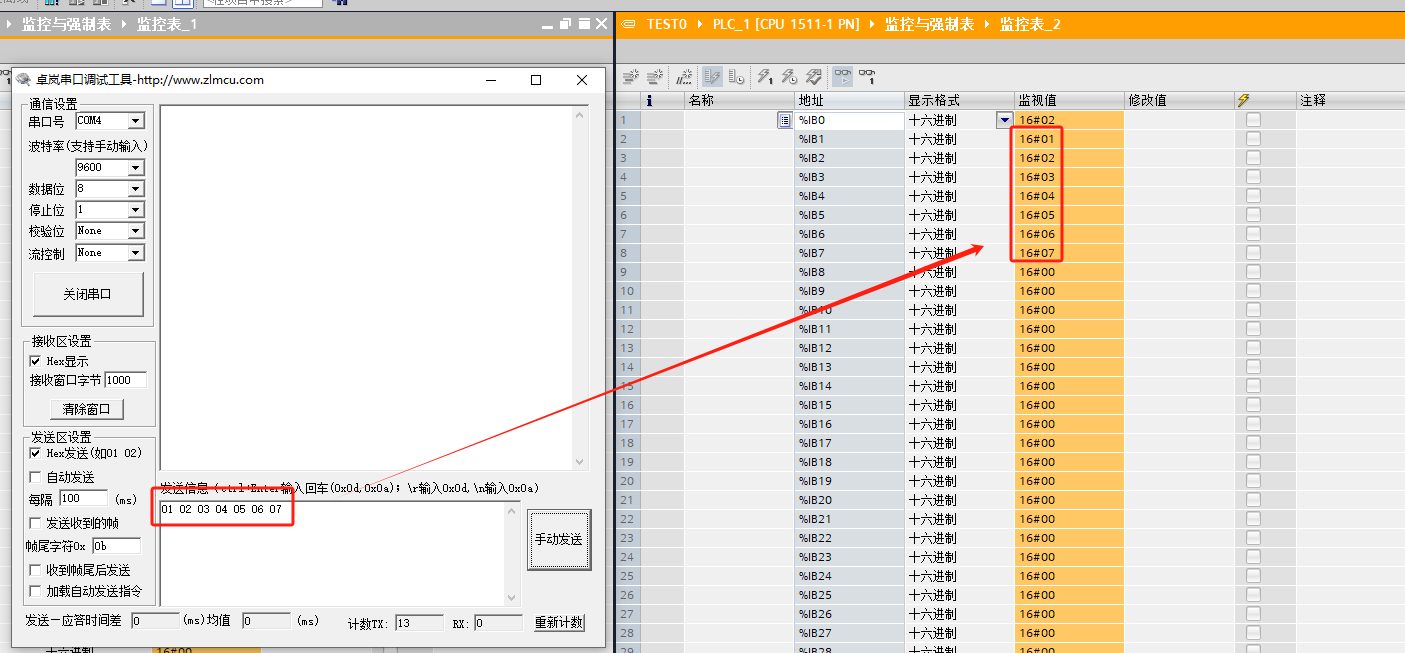The height and width of the screenshot is (653, 1405).
Task: Click the 监视值 column header
Action: pos(1069,100)
